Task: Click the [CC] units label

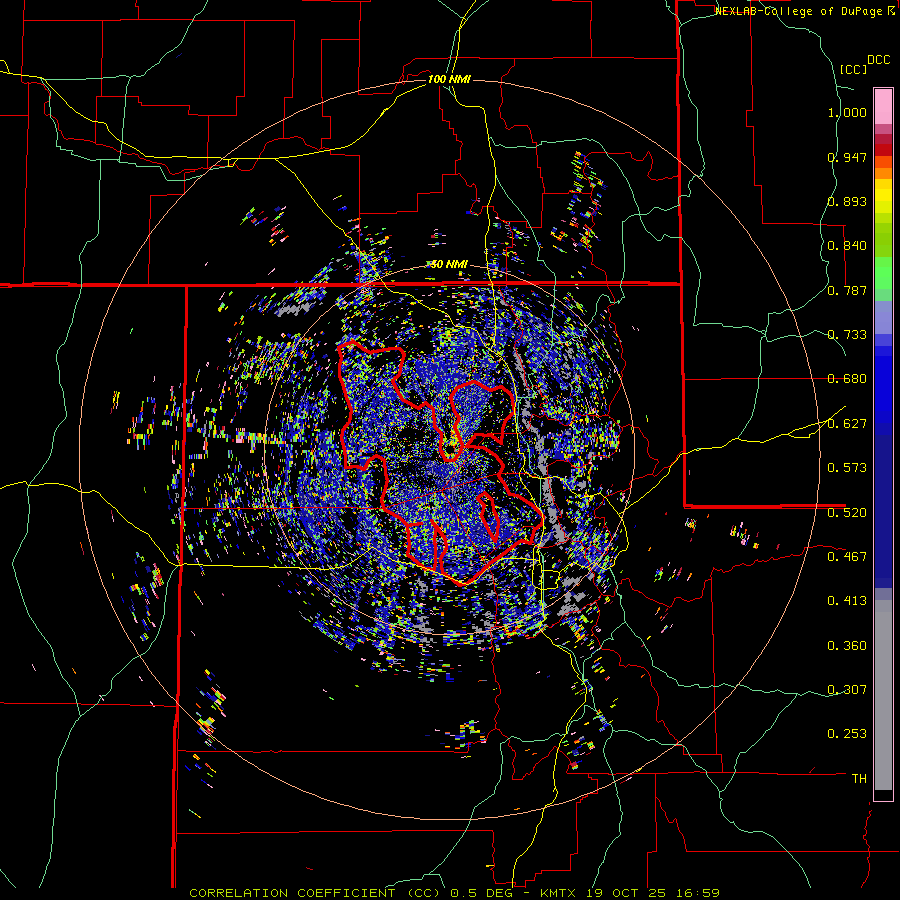Action: coord(853,69)
